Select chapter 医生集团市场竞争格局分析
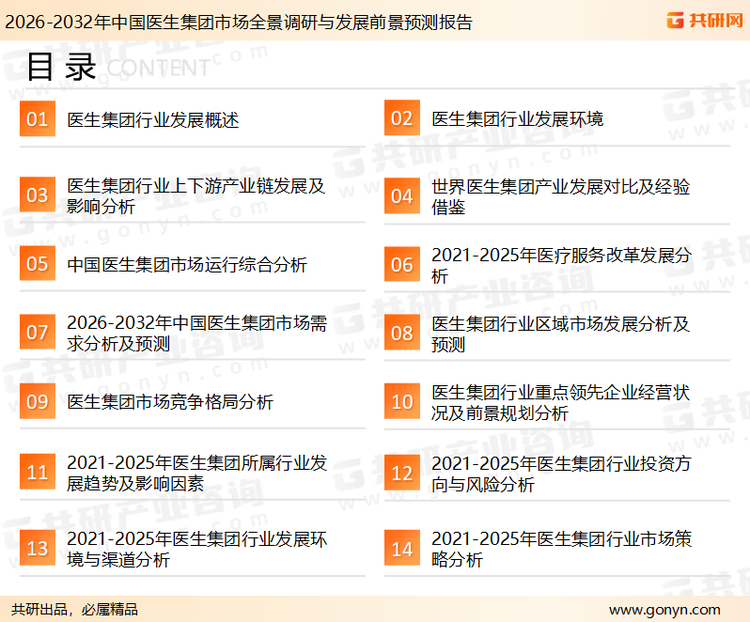This screenshot has width=750, height=622. pyautogui.click(x=170, y=402)
